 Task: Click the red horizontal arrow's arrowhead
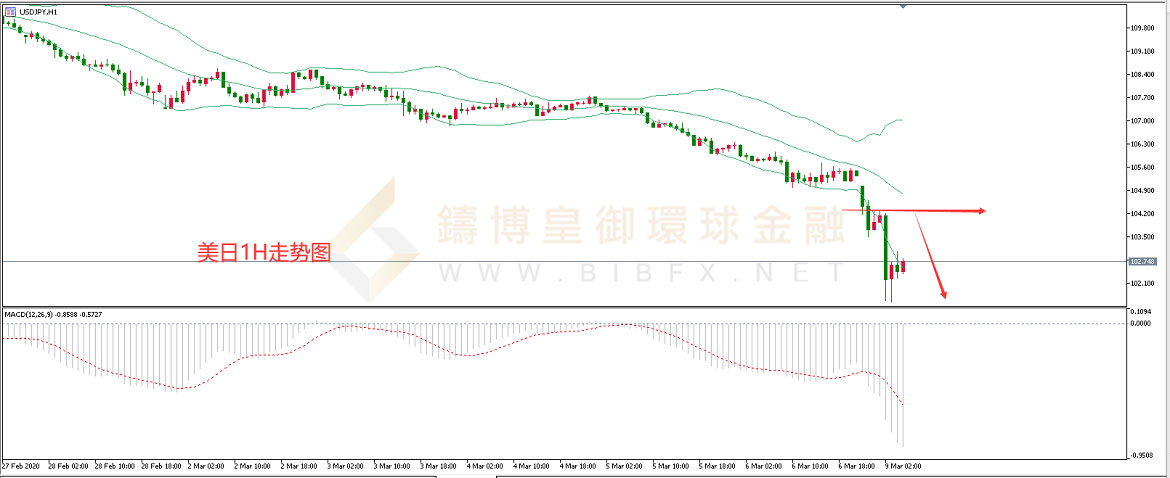click(x=981, y=211)
